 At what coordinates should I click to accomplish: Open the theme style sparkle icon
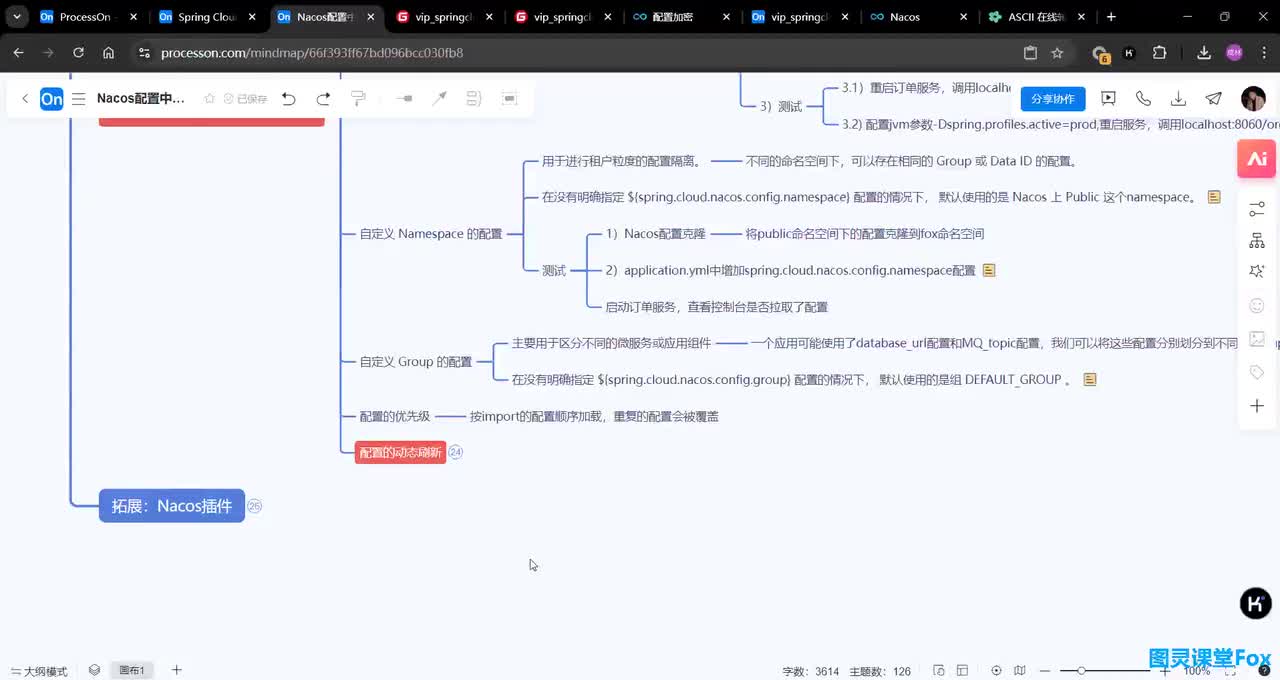tap(1257, 272)
